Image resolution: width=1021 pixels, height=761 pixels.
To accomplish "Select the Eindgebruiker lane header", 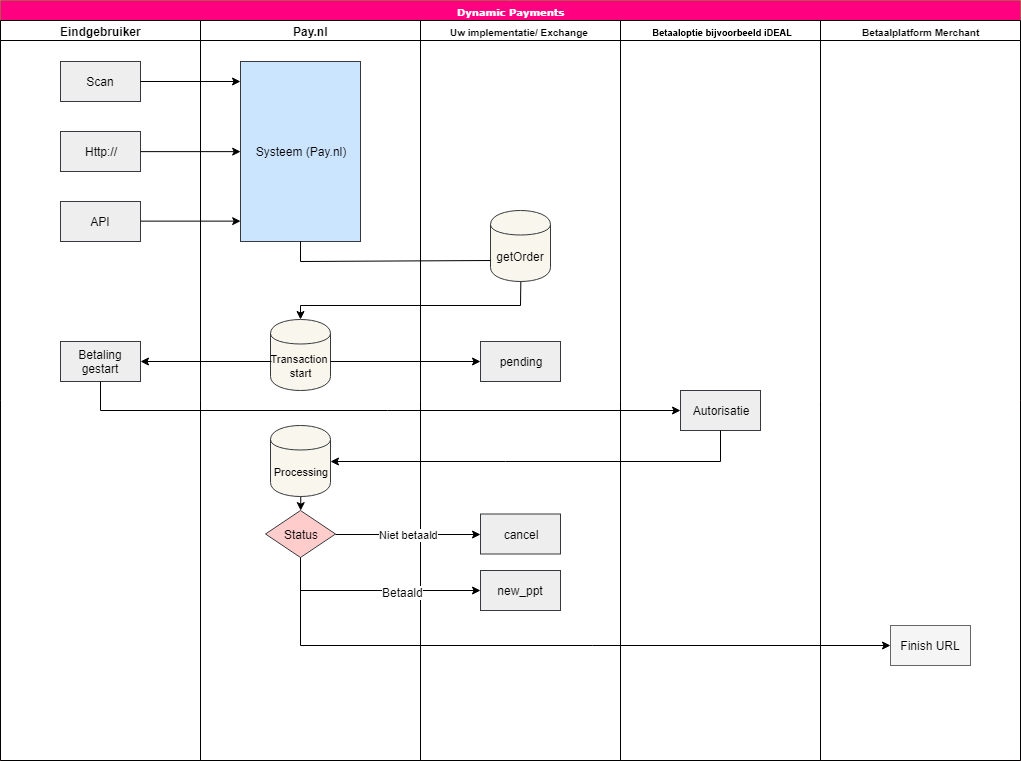I will tap(100, 32).
